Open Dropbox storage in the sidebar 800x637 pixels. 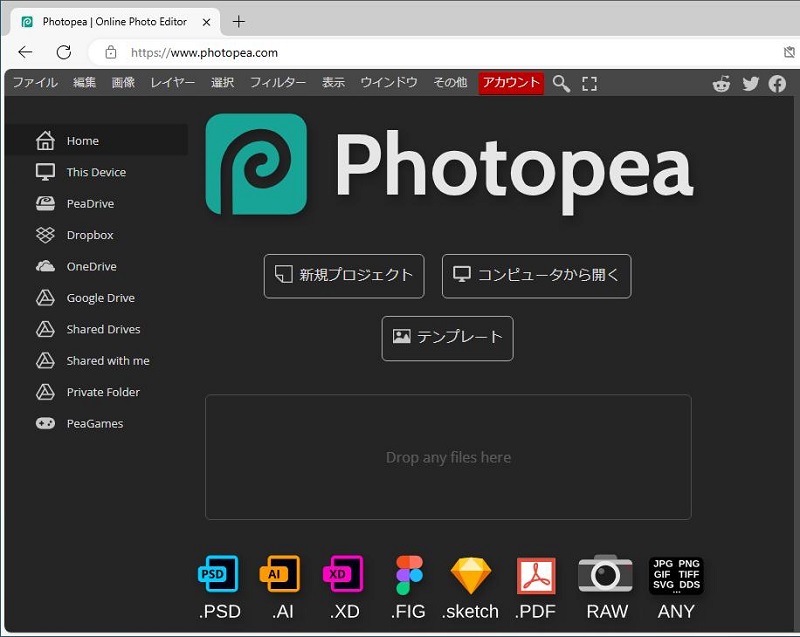[91, 235]
